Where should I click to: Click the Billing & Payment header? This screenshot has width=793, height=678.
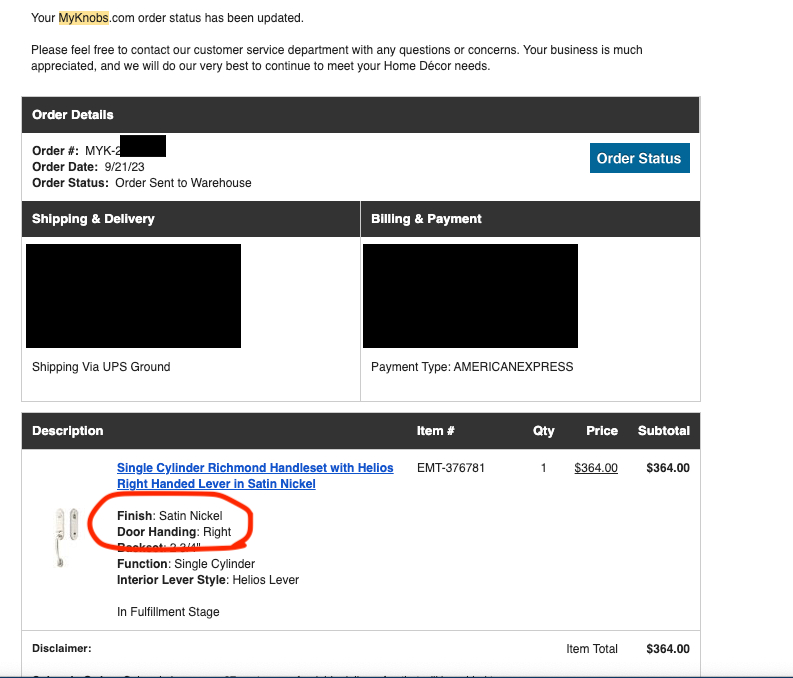(426, 219)
